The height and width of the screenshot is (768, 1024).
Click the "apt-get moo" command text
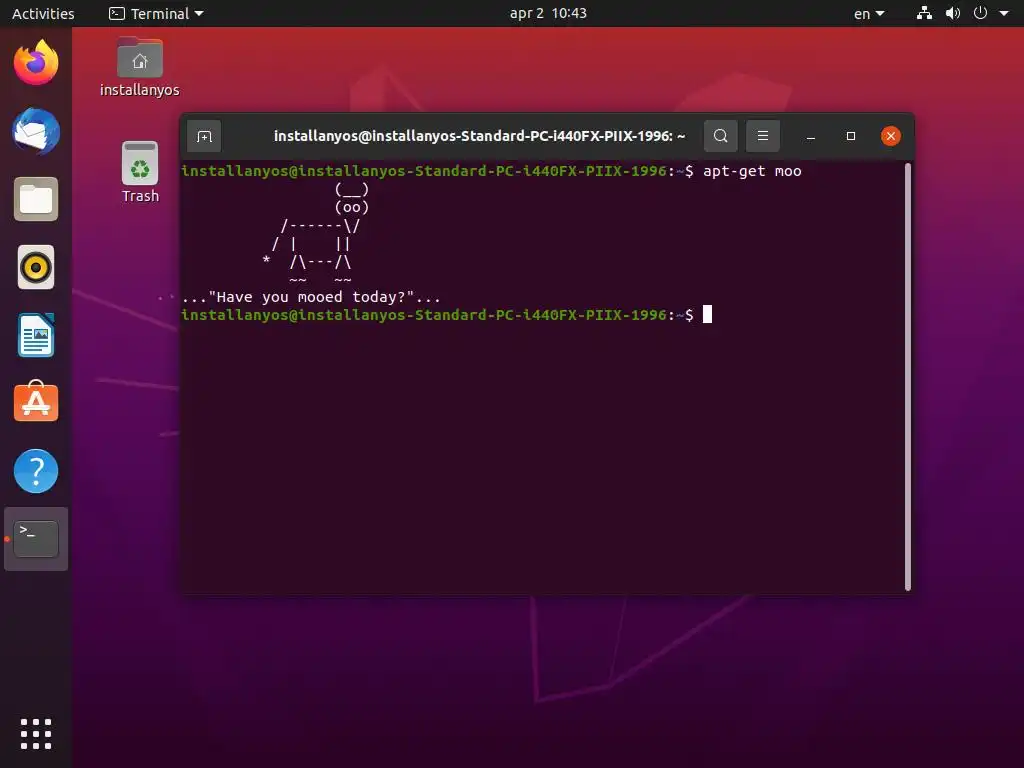click(x=752, y=171)
